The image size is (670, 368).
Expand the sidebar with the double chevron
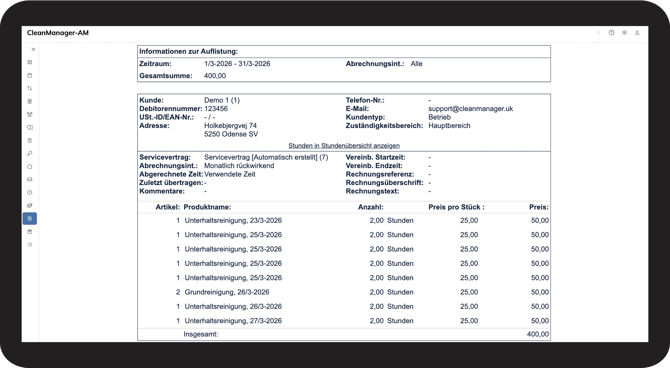33,50
